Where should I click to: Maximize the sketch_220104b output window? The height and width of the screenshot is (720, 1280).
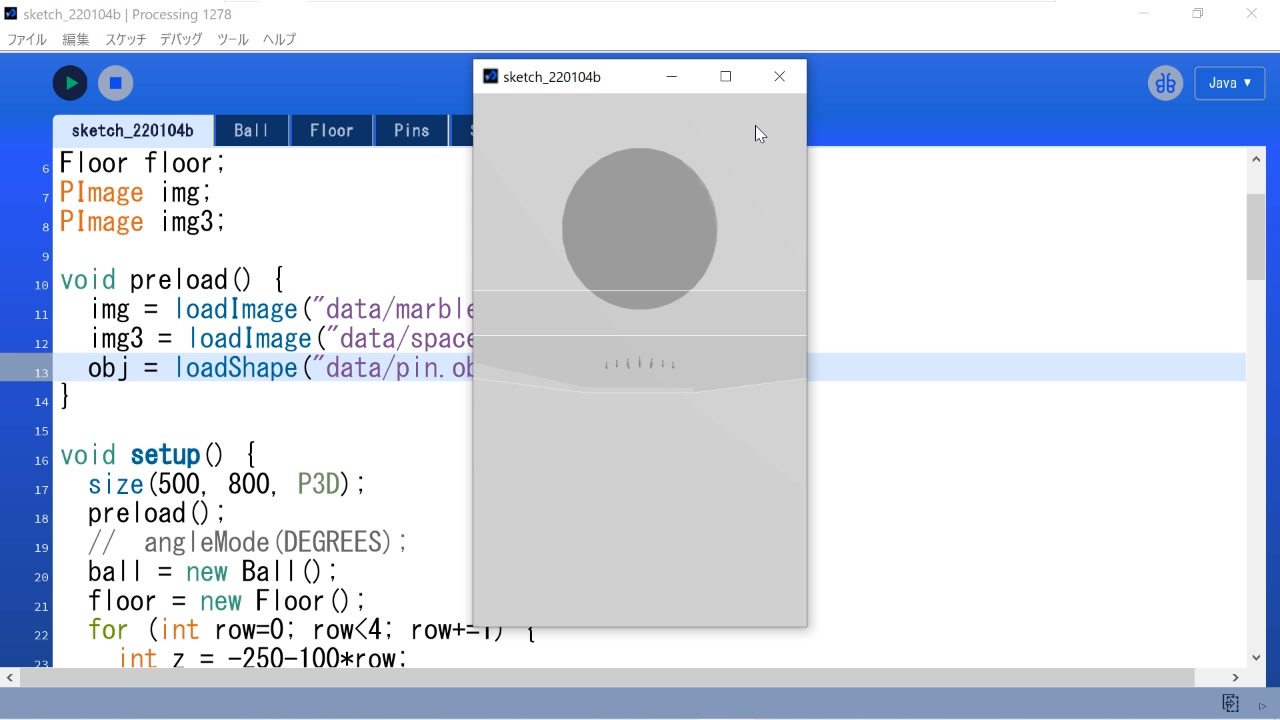point(725,76)
